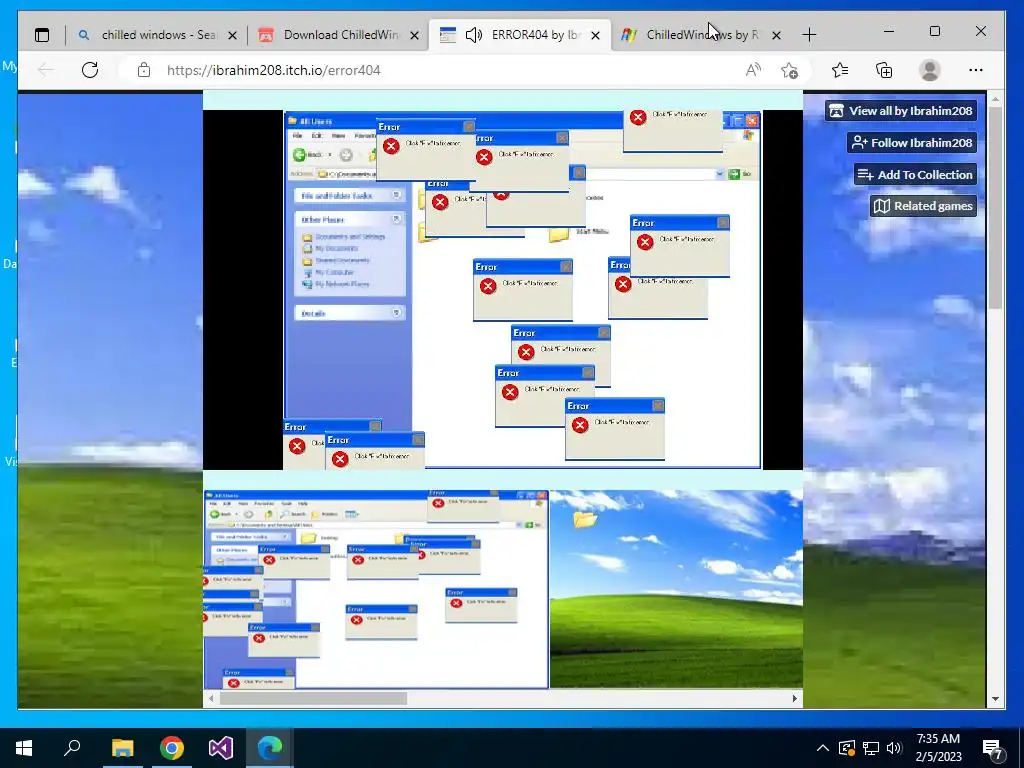This screenshot has height=768, width=1024.
Task: Open the green hills desktop screenshot
Action: click(x=677, y=589)
